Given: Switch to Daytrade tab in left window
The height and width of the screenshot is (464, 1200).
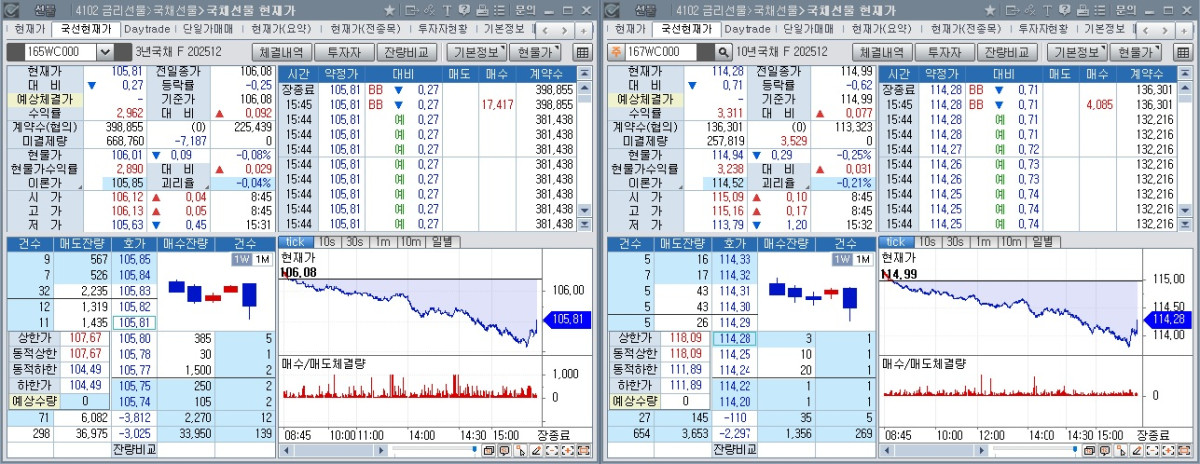Looking at the screenshot, I should pos(147,29).
